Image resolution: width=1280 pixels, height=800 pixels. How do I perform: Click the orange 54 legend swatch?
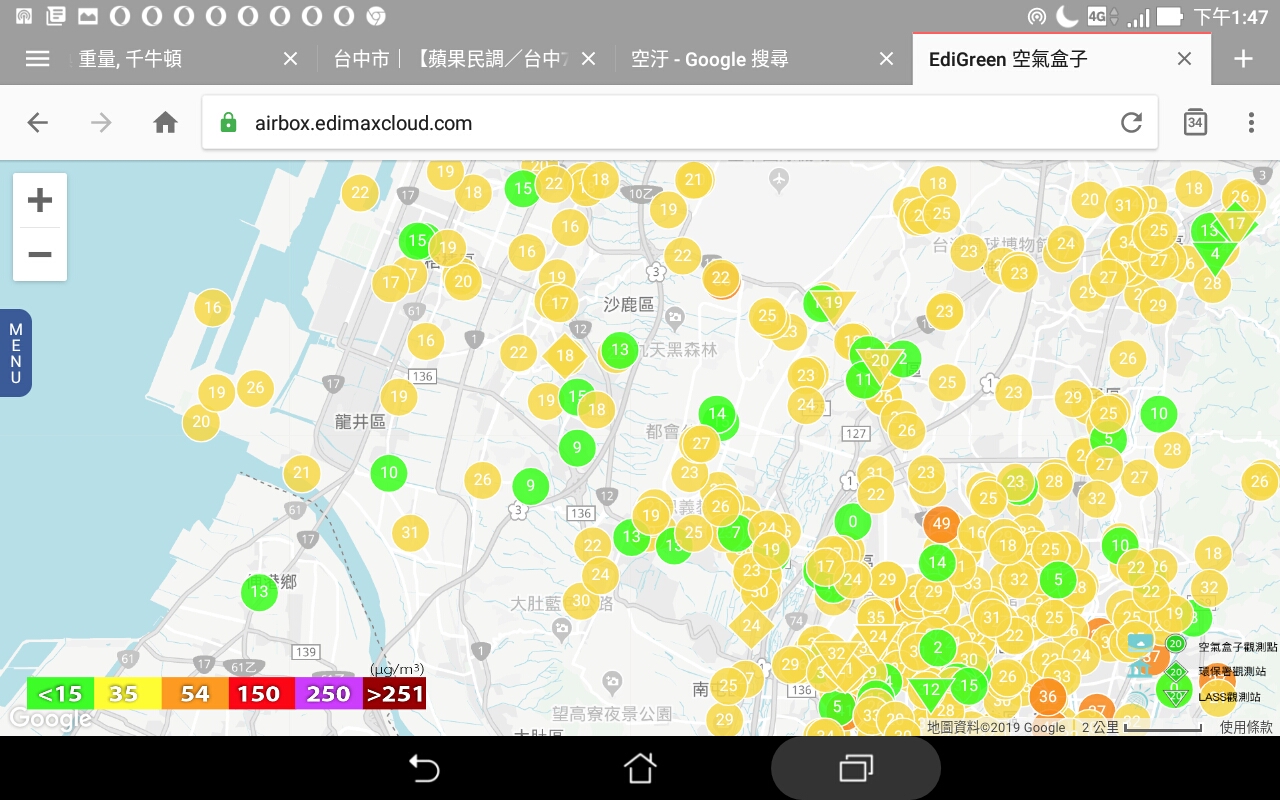pyautogui.click(x=194, y=693)
